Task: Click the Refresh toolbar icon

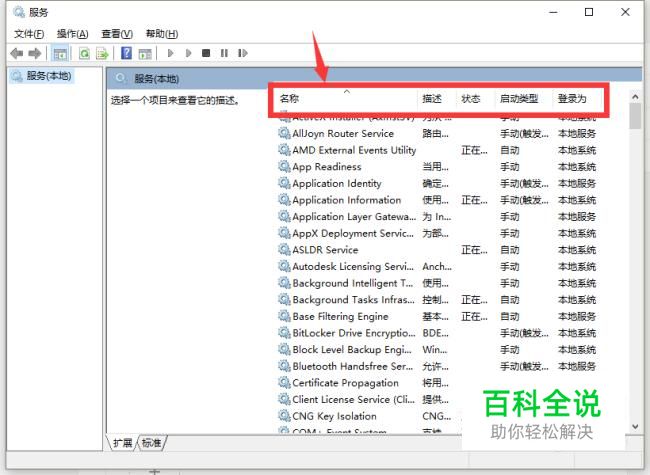Action: 85,53
